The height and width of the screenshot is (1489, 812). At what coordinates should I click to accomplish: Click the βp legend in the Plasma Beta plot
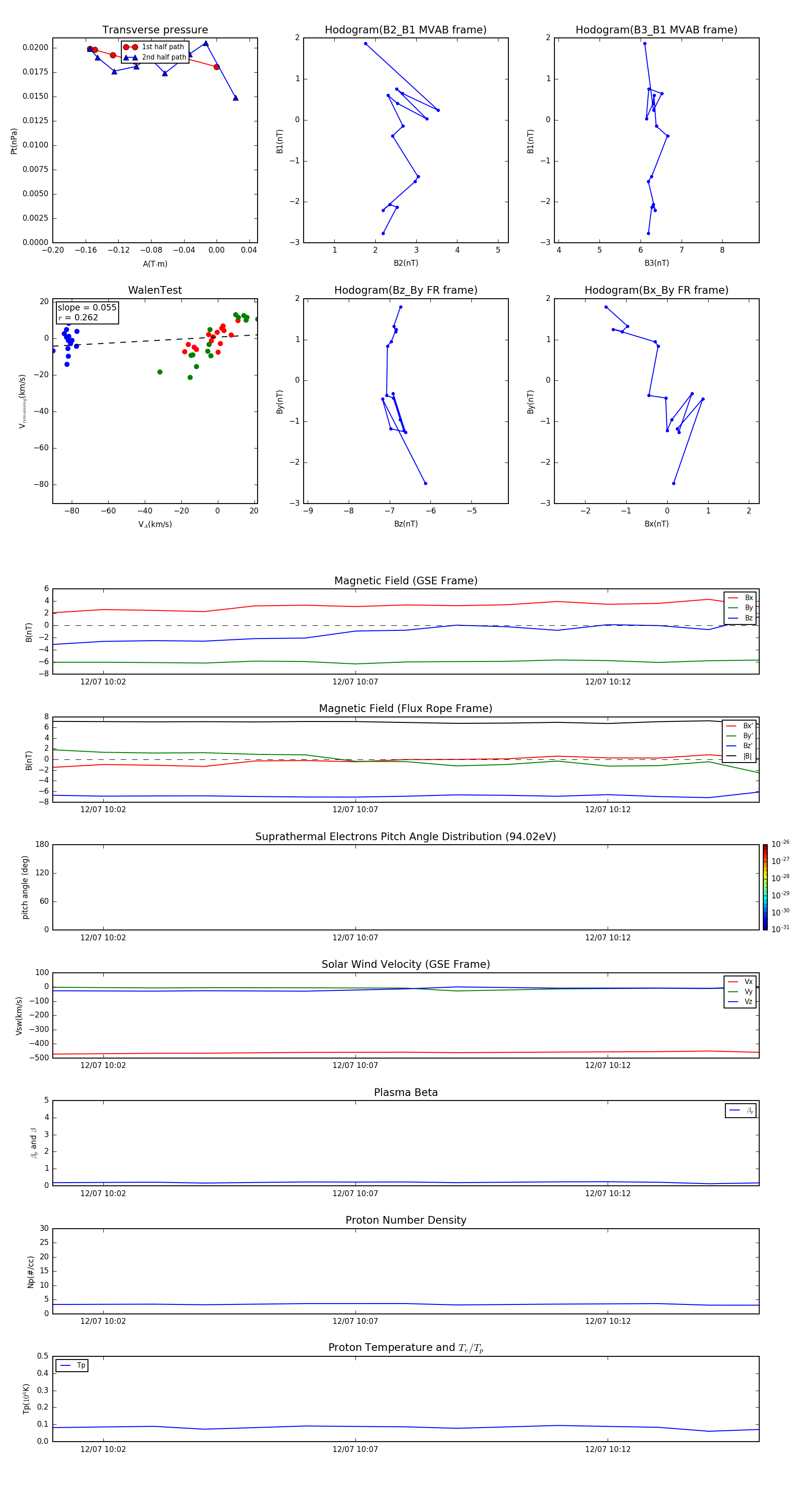coord(741,1110)
